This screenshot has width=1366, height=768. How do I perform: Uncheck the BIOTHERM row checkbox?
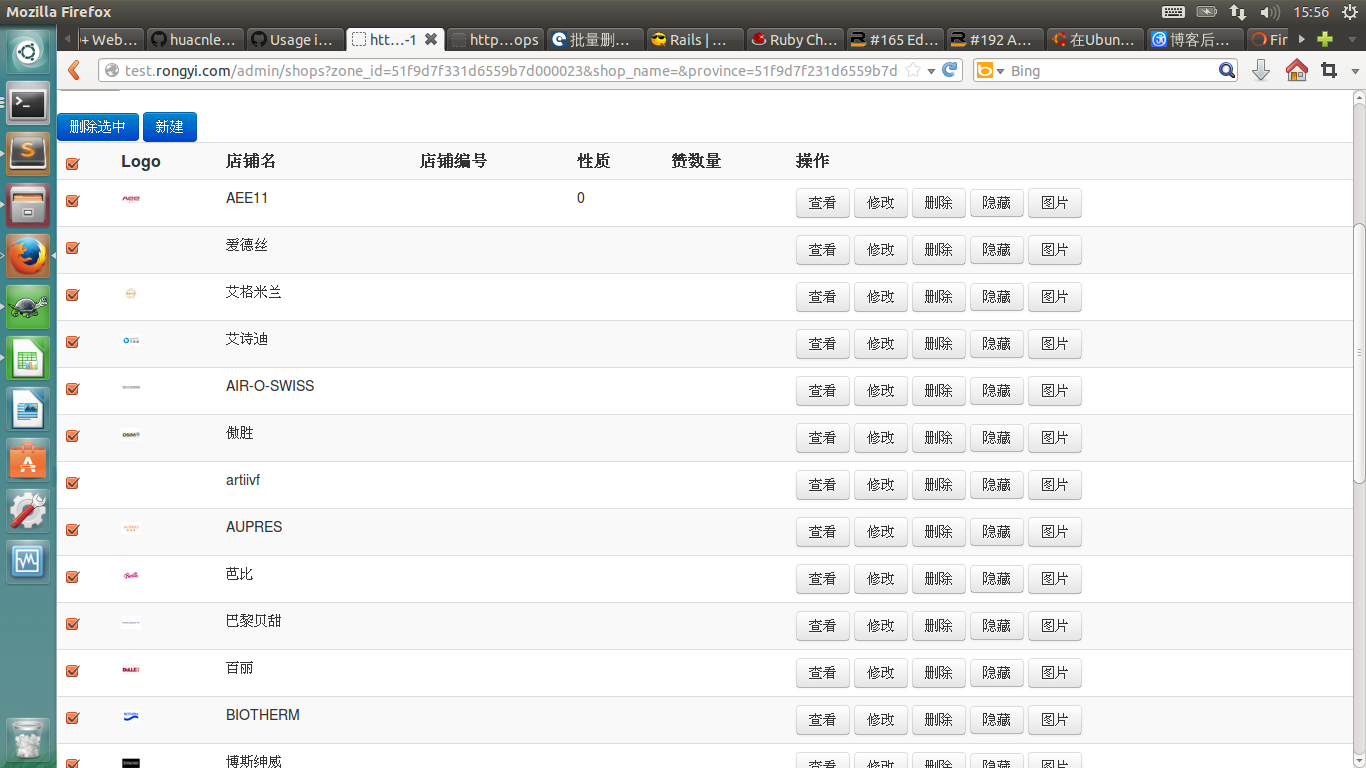point(72,718)
